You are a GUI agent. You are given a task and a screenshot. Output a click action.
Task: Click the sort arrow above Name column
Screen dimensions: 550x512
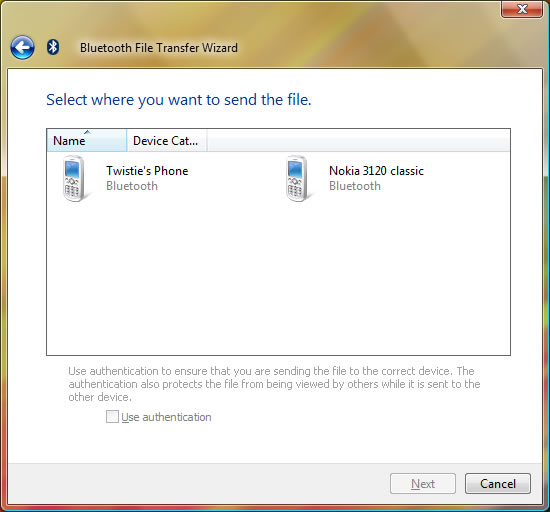tap(87, 132)
